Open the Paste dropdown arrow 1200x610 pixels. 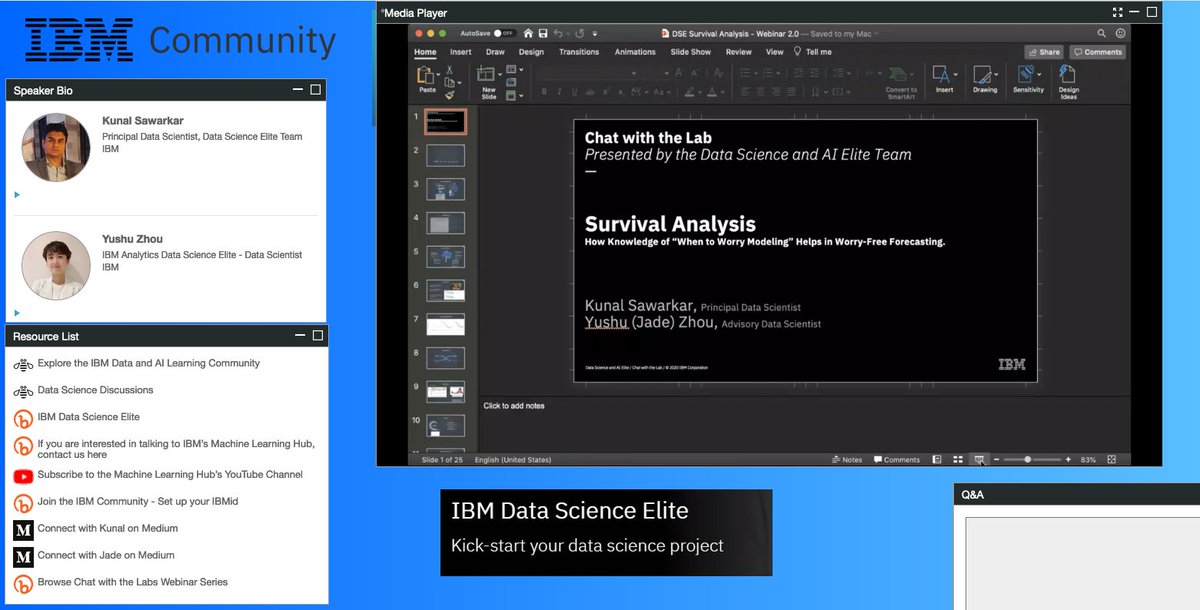(x=439, y=75)
